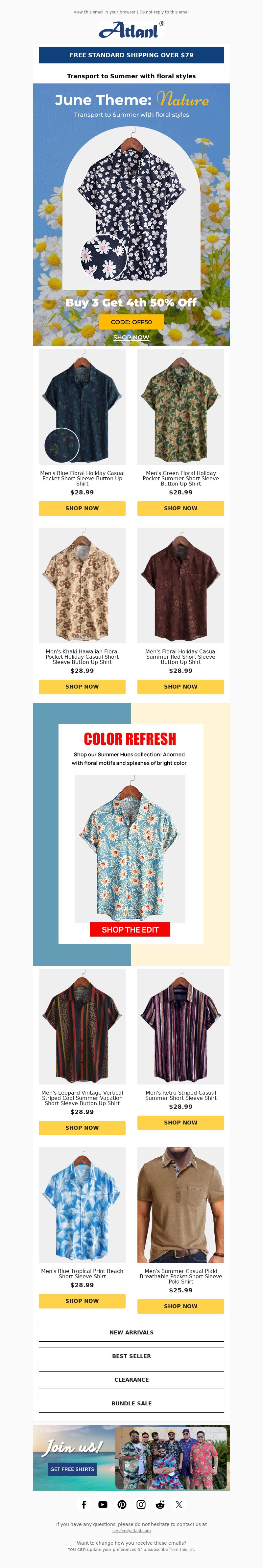The image size is (263, 1568).
Task: Click the service@atlanl.com email link
Action: click(131, 1530)
